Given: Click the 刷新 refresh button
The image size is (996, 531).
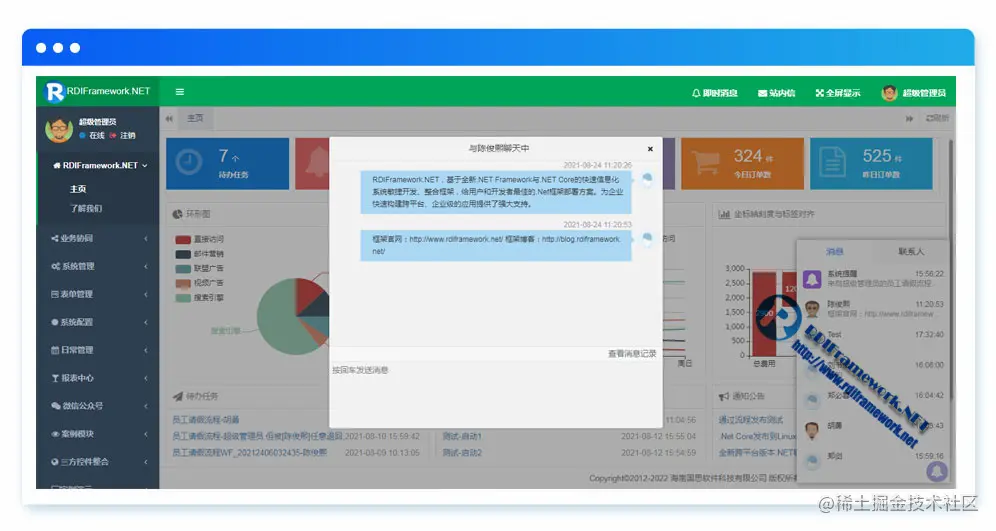Looking at the screenshot, I should click(x=937, y=118).
